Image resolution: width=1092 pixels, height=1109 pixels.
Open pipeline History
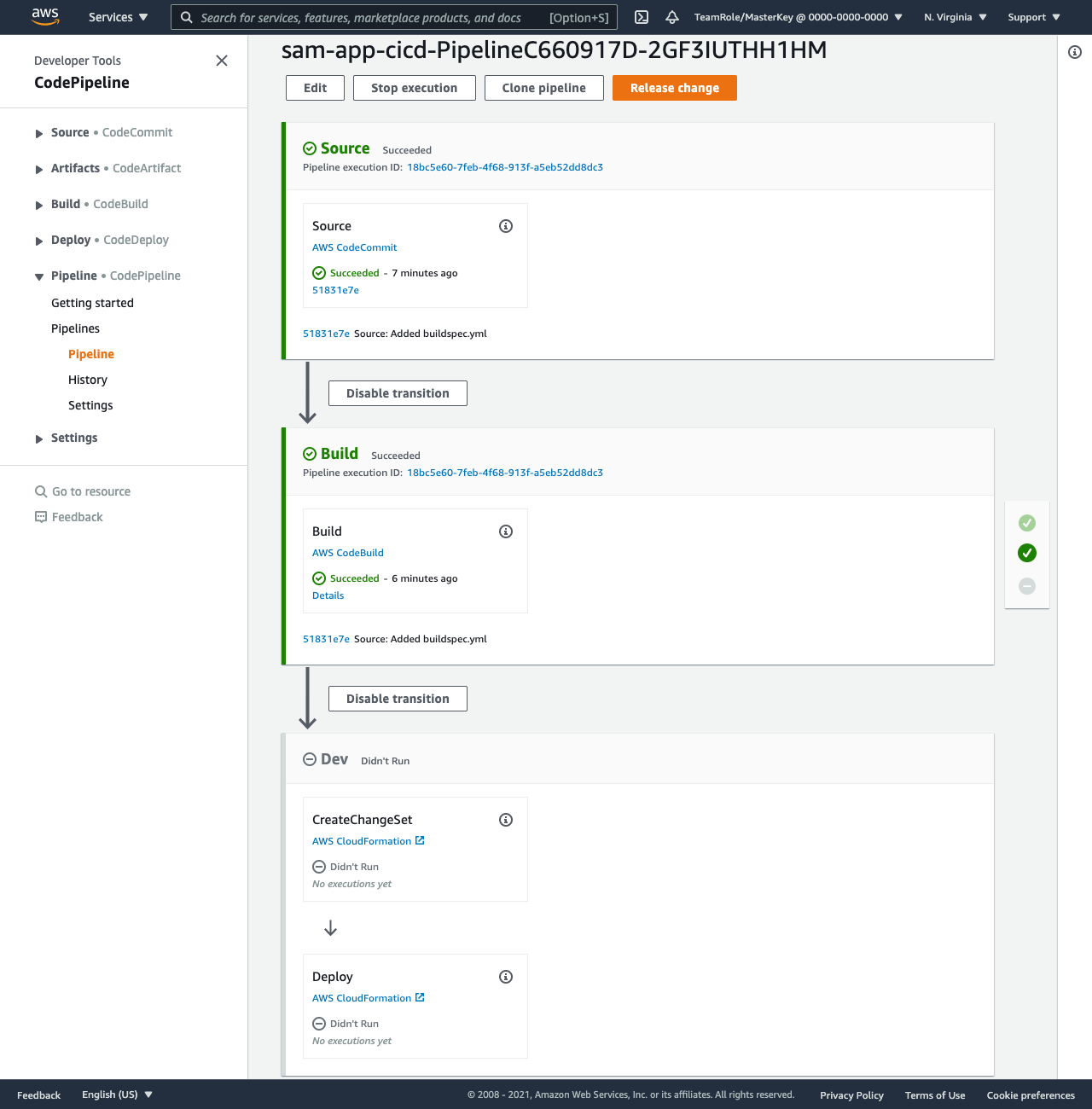(88, 380)
